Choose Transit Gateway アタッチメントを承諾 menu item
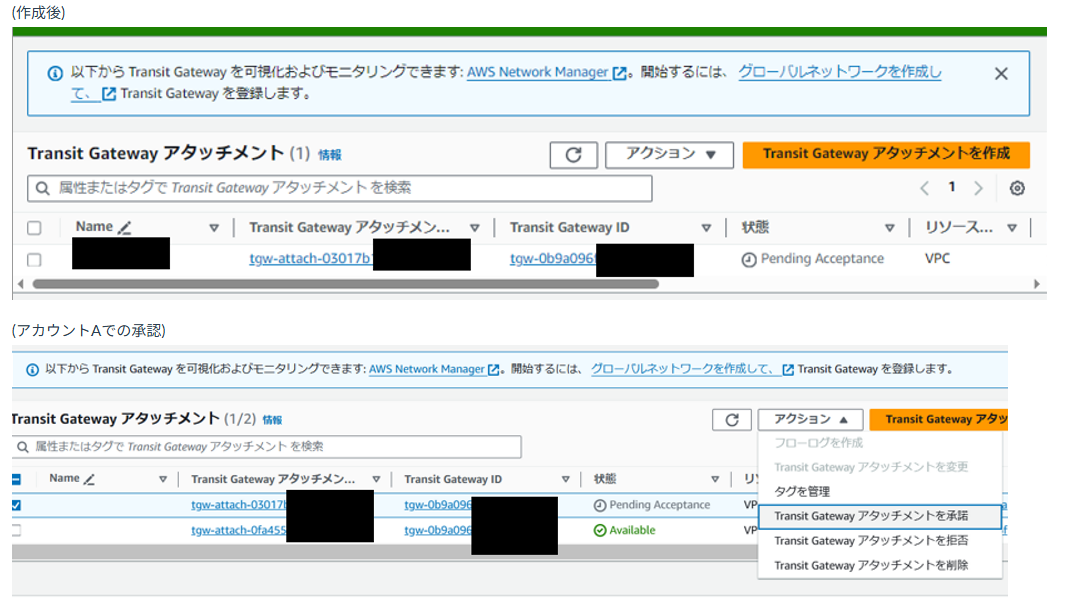The height and width of the screenshot is (609, 1067). (x=870, y=516)
